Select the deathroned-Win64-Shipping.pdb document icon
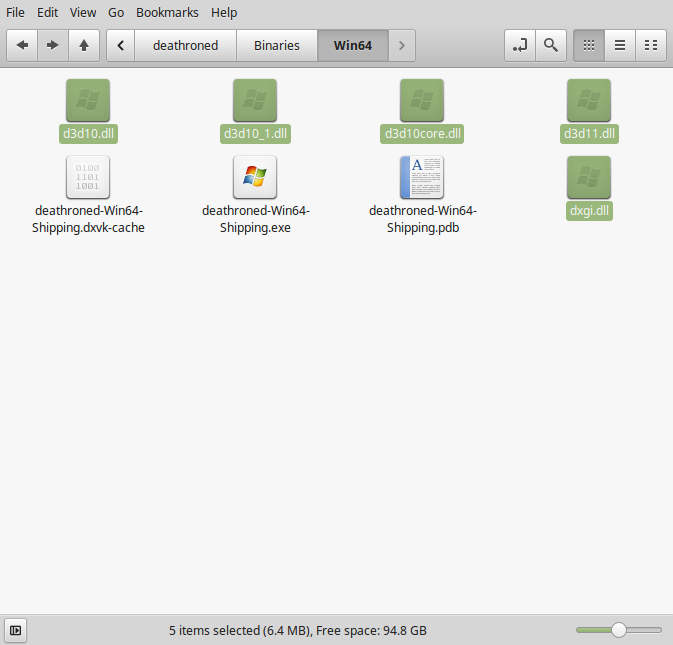The height and width of the screenshot is (645, 673). tap(422, 177)
